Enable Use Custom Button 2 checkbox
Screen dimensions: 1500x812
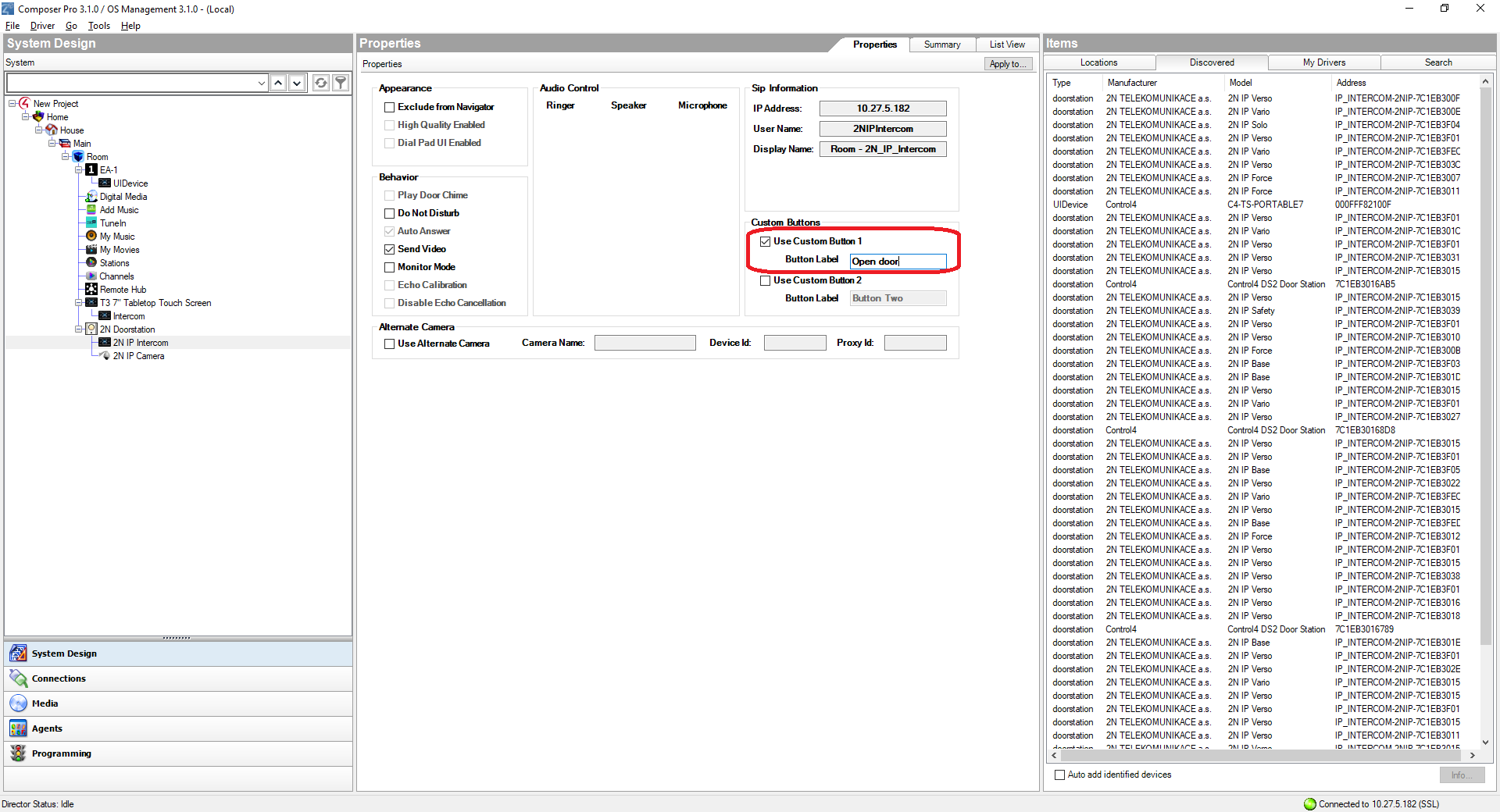point(766,280)
